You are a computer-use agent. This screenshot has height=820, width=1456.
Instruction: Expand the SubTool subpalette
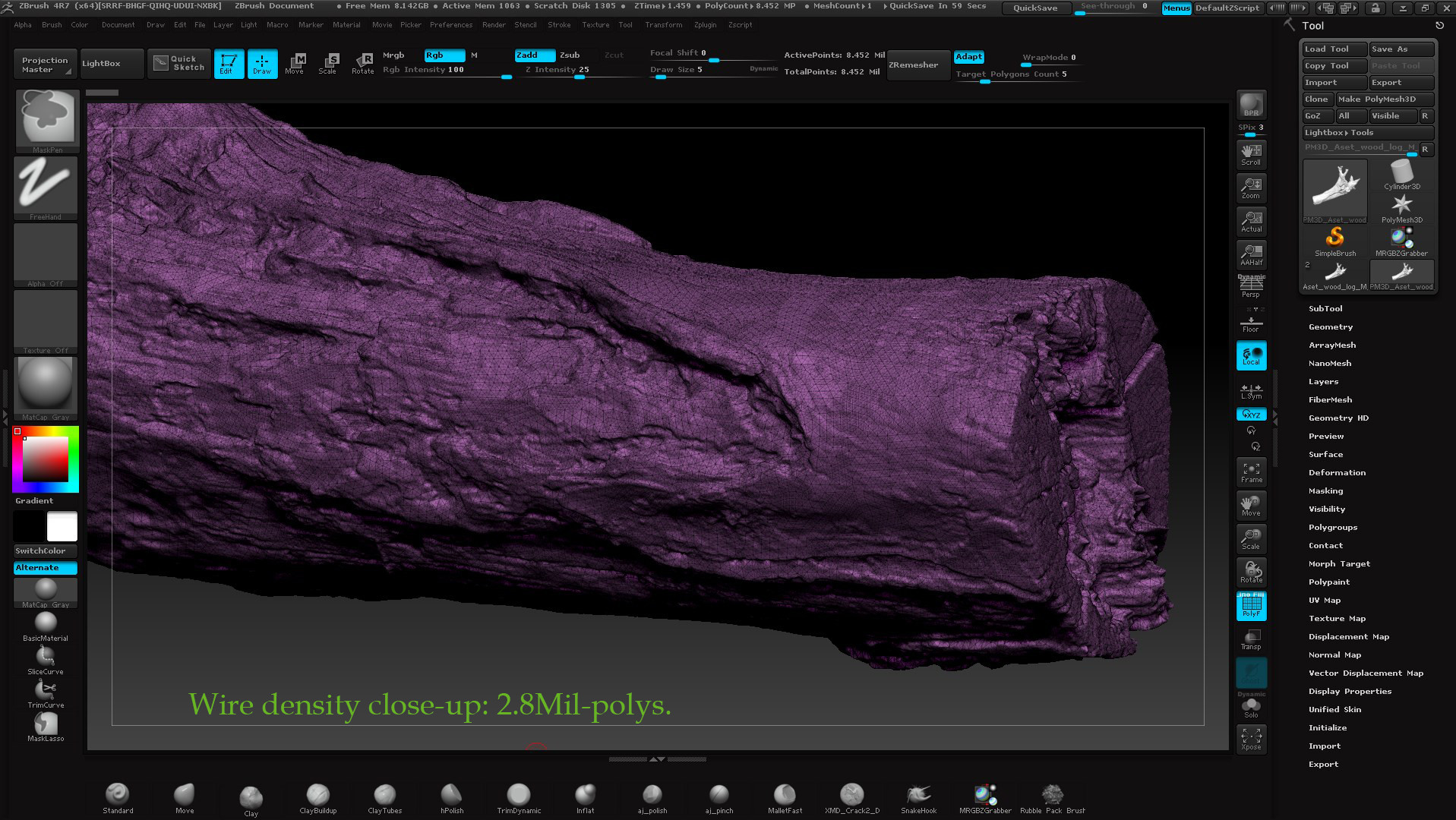click(x=1325, y=309)
